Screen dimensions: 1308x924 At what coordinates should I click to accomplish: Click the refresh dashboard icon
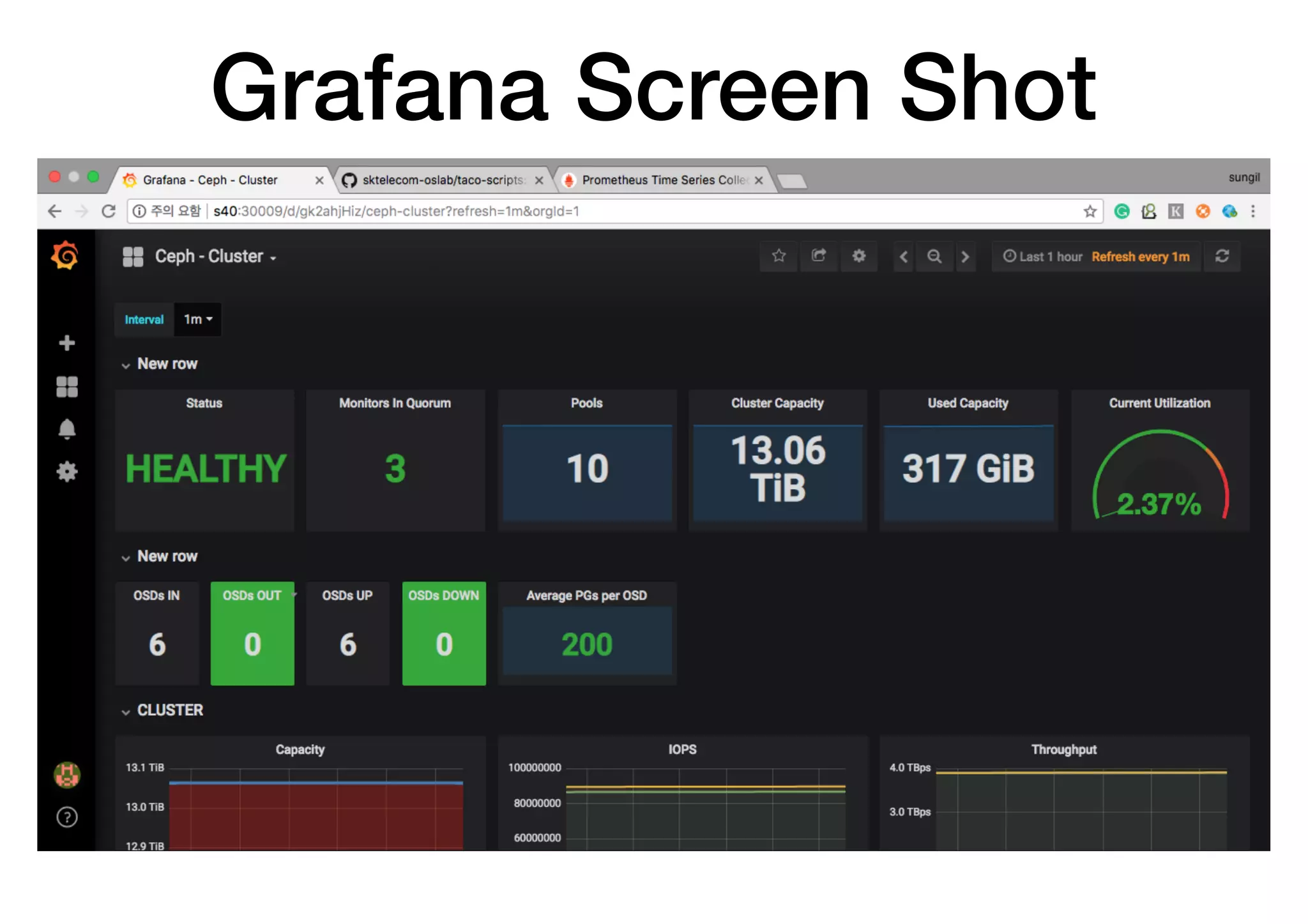coord(1222,256)
